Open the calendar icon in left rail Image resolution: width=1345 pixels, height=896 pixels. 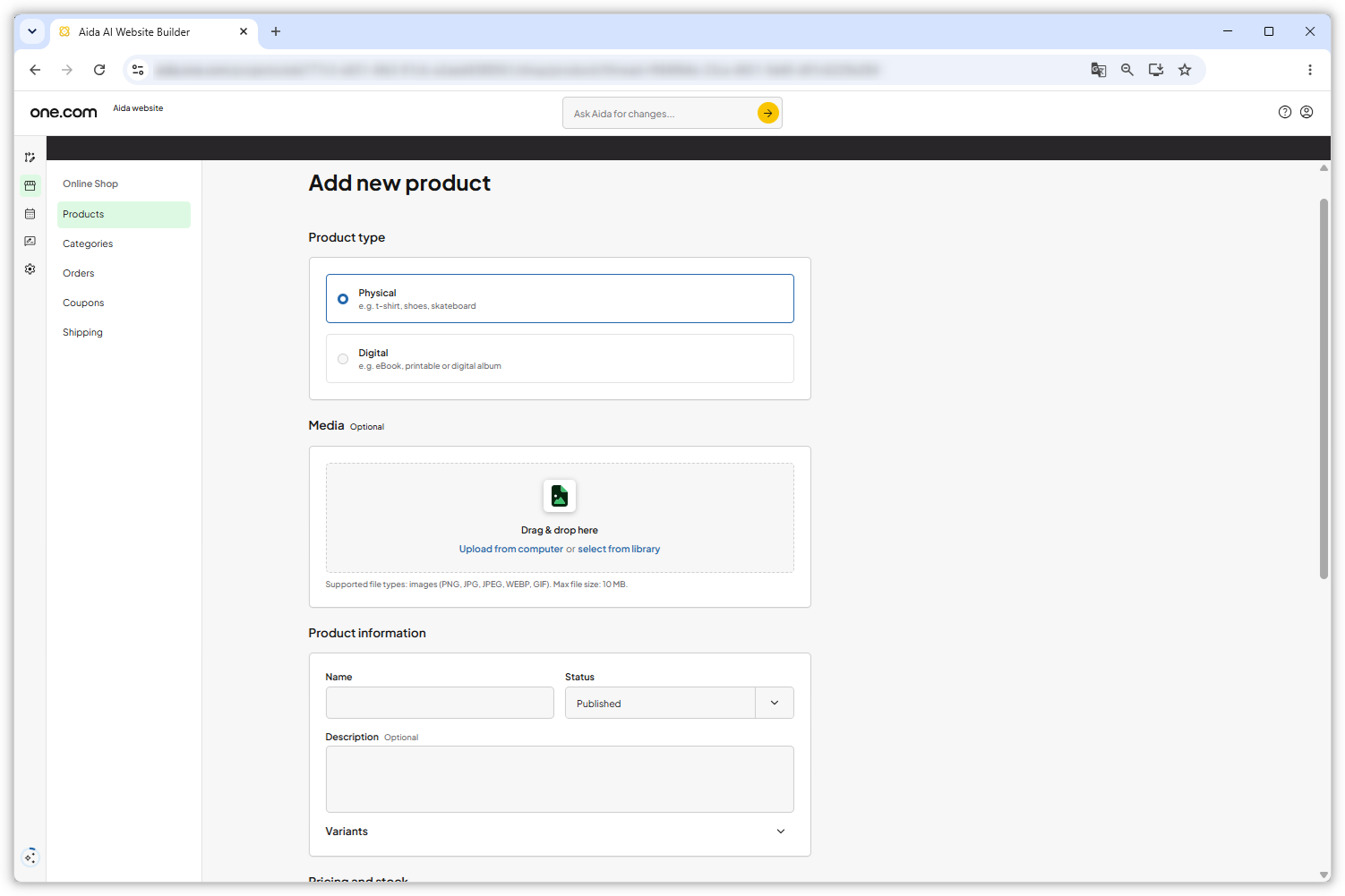tap(30, 214)
